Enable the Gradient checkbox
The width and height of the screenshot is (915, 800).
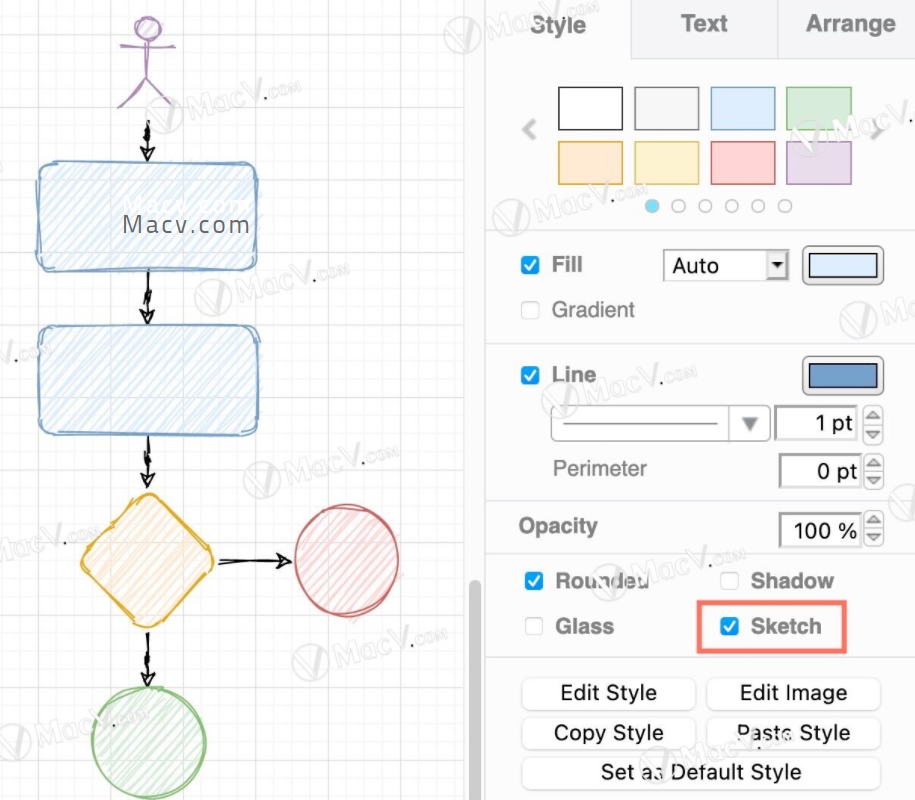tap(530, 310)
